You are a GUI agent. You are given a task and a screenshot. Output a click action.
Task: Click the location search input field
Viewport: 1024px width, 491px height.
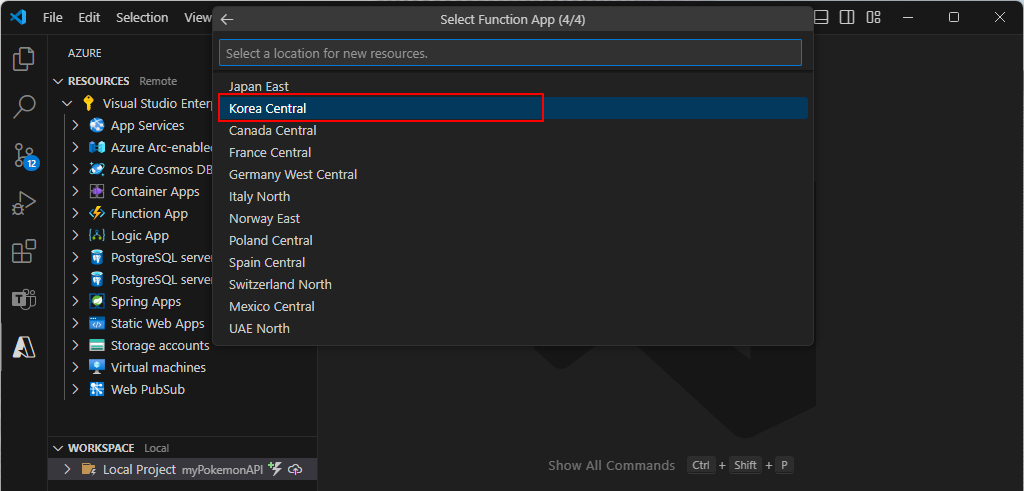coord(510,53)
